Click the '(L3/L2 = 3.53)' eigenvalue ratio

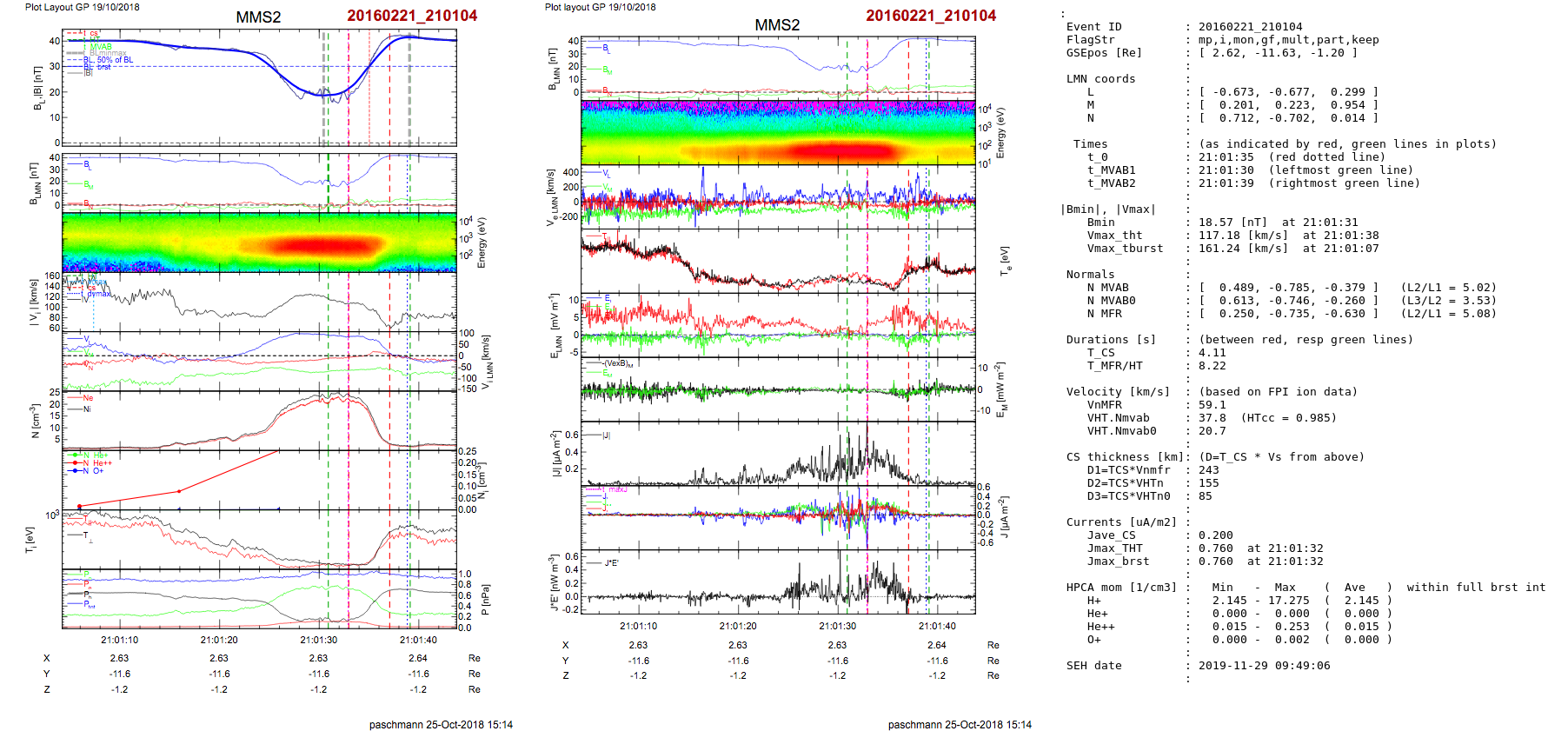1449,301
